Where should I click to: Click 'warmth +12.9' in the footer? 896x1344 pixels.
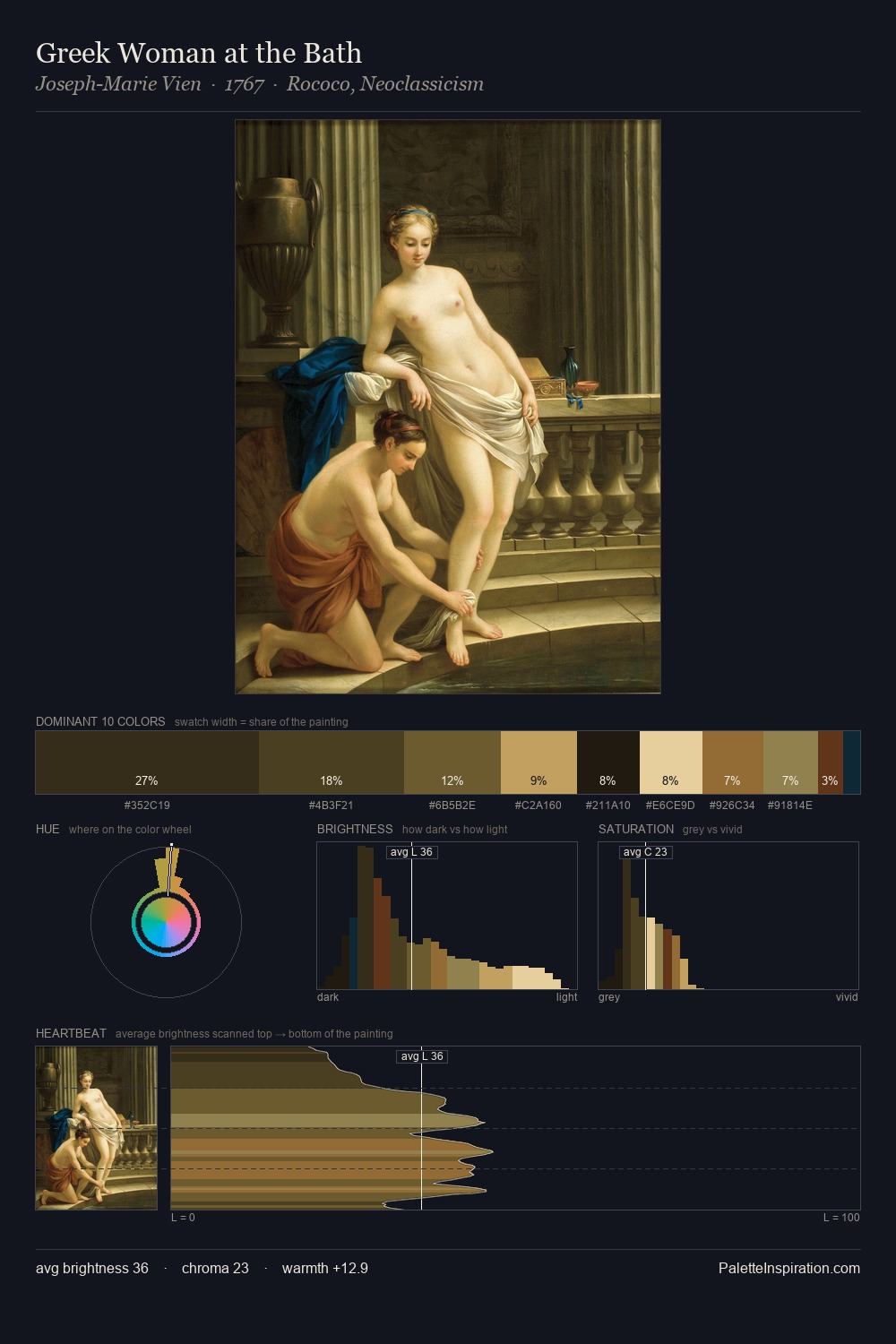(325, 1269)
